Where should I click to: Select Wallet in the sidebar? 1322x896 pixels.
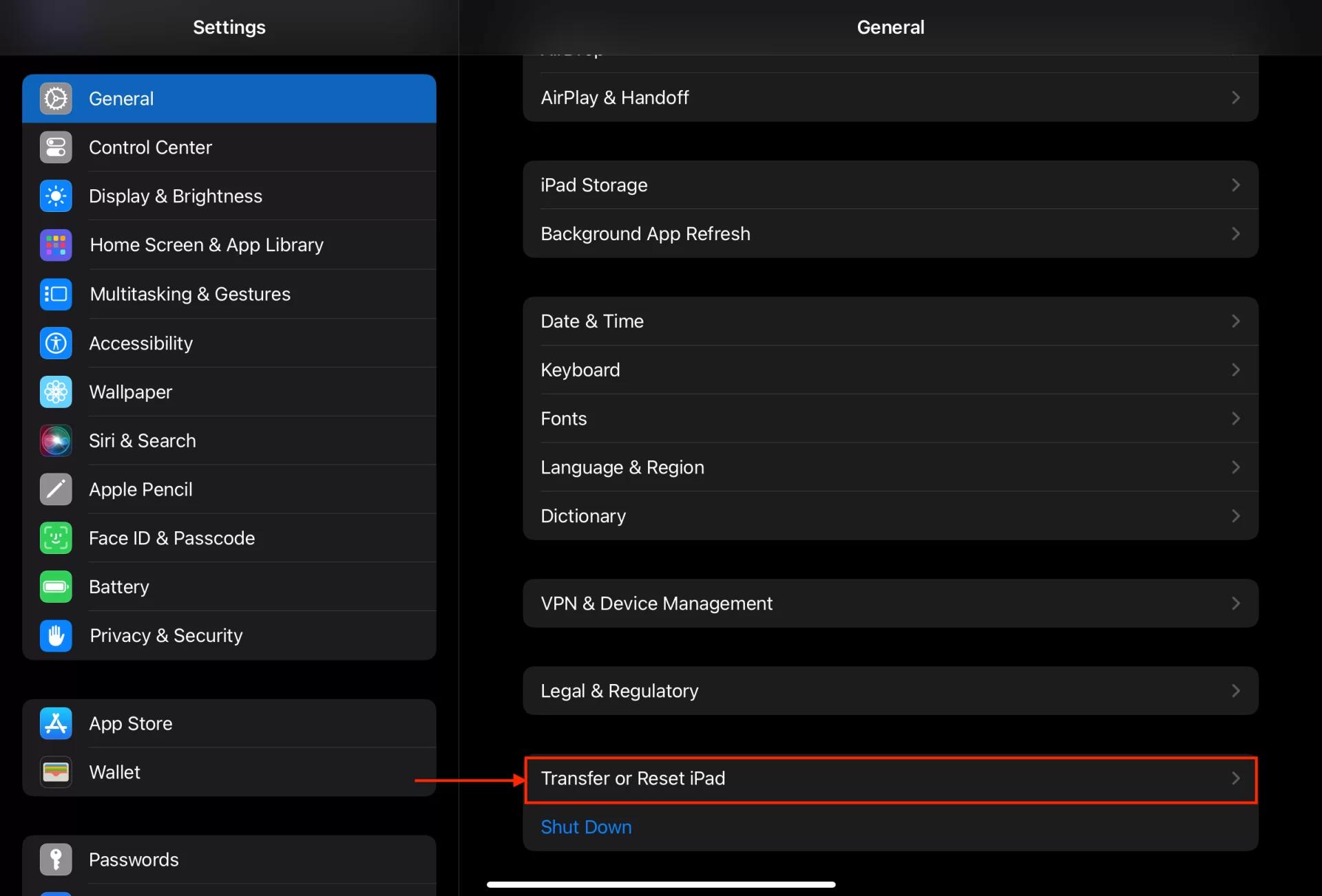coord(229,772)
